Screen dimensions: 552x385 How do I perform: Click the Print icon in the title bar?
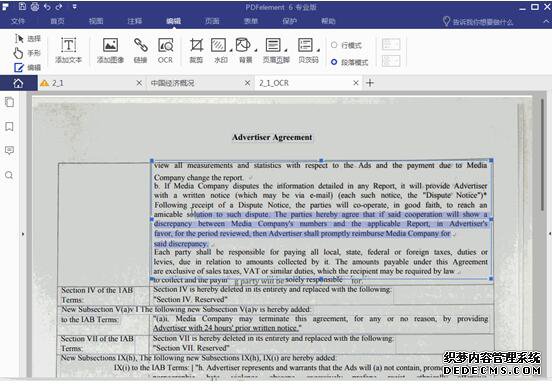click(x=34, y=6)
